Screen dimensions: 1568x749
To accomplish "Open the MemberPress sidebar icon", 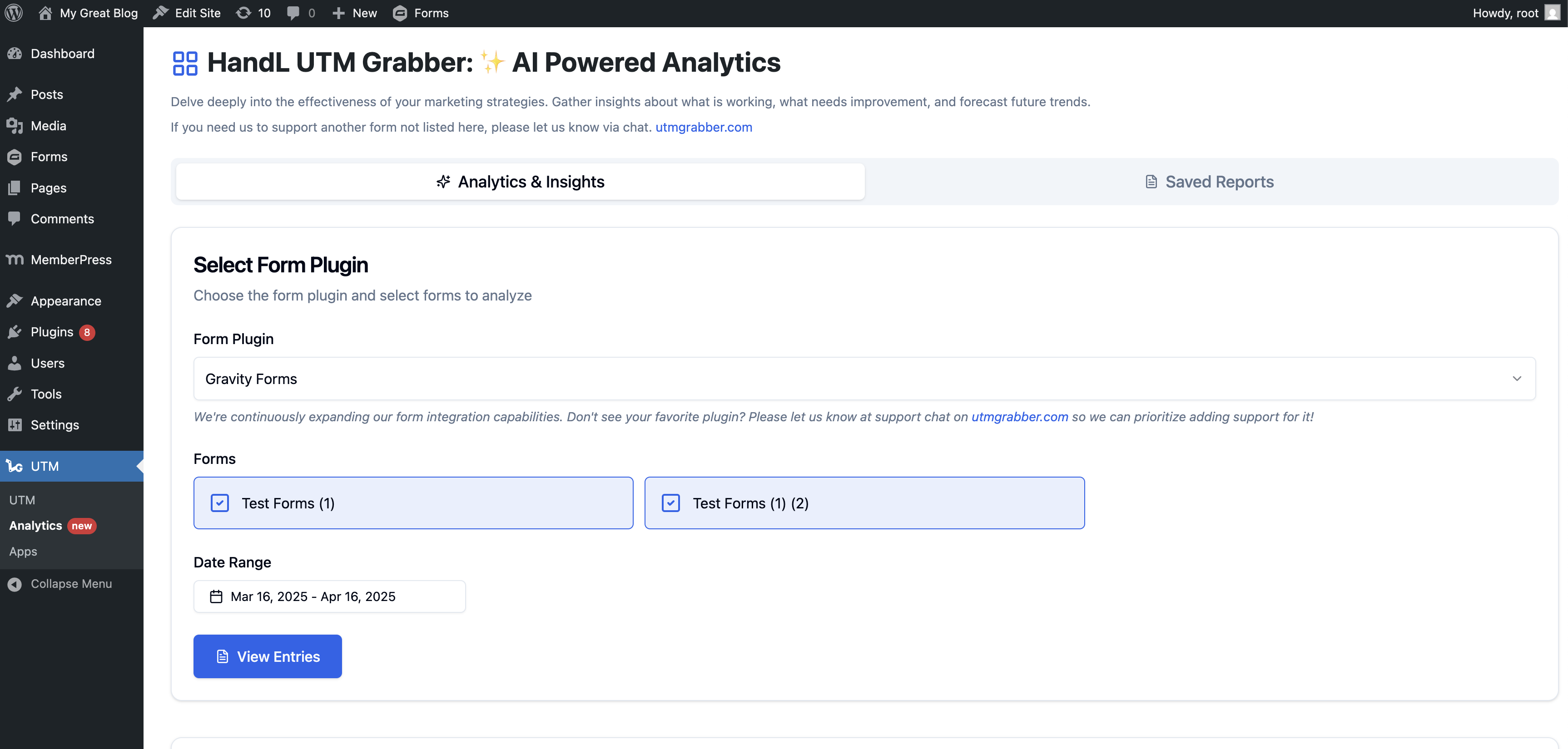I will [x=15, y=260].
